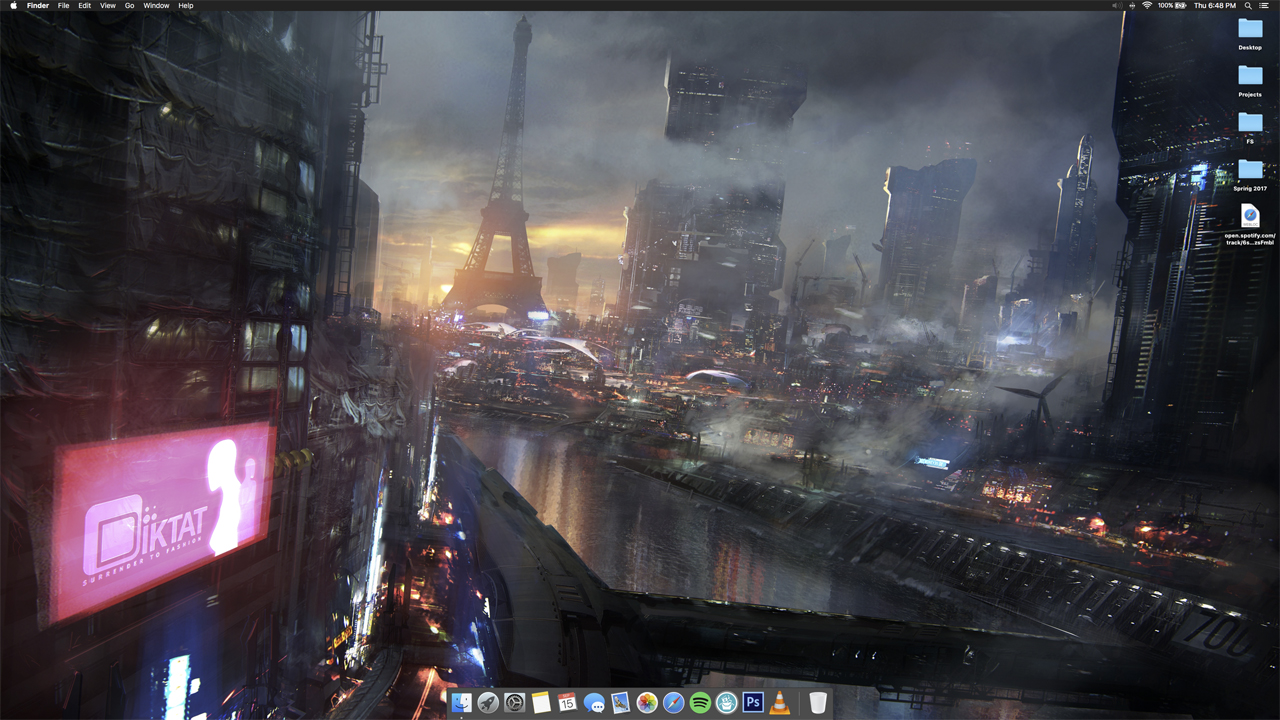
Task: Launch Spotify from the Dock
Action: click(700, 703)
